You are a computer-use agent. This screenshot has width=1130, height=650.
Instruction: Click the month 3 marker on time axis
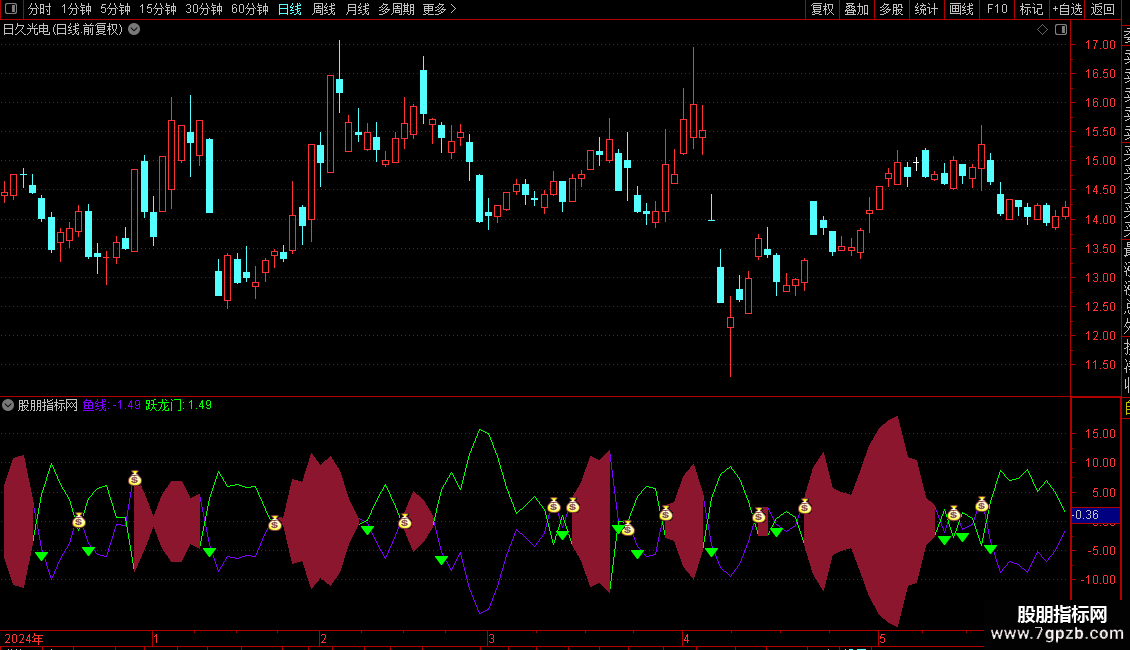coord(491,638)
